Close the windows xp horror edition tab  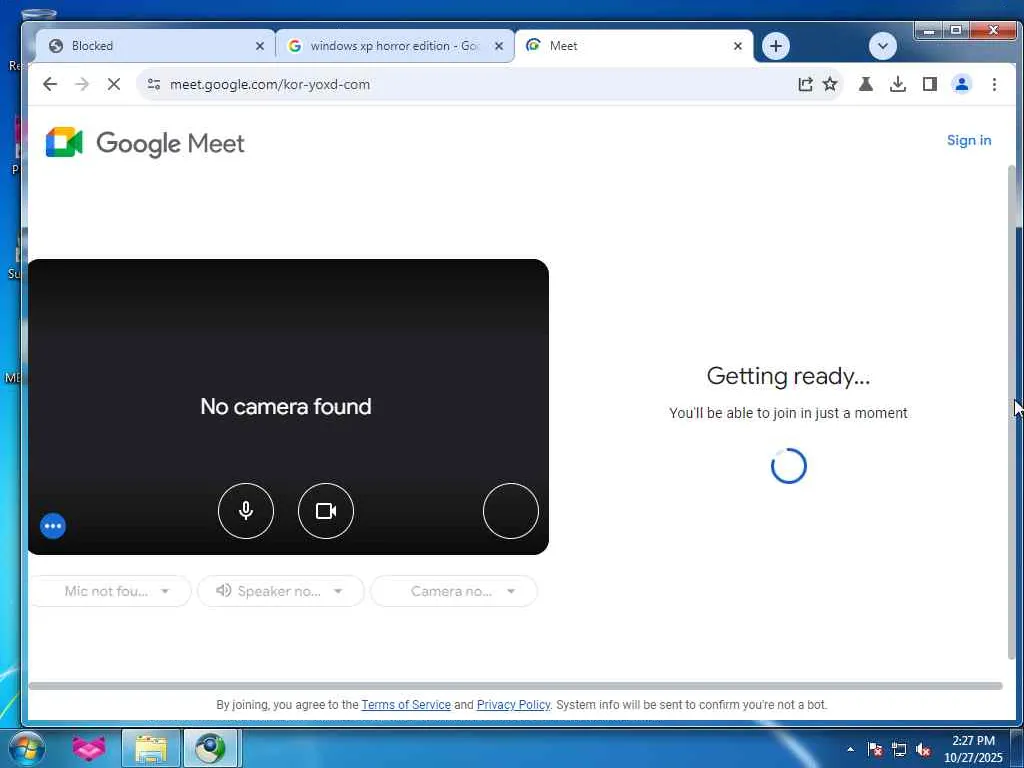(499, 46)
